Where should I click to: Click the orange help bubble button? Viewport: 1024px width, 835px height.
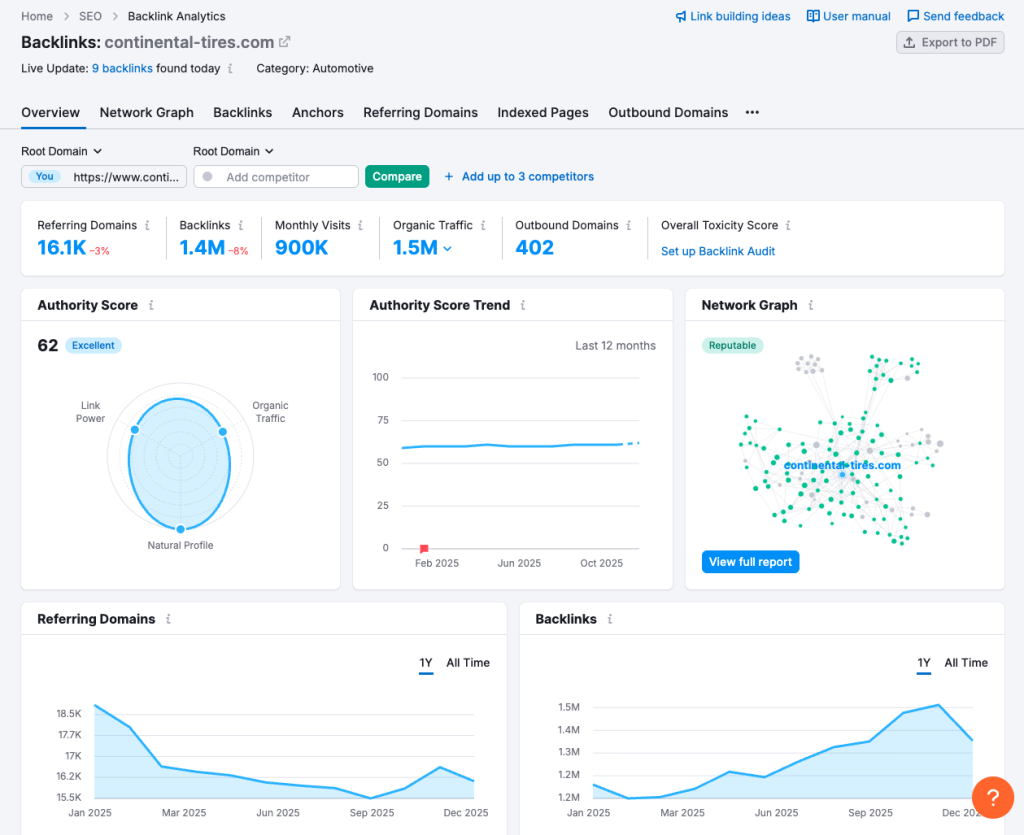click(992, 797)
